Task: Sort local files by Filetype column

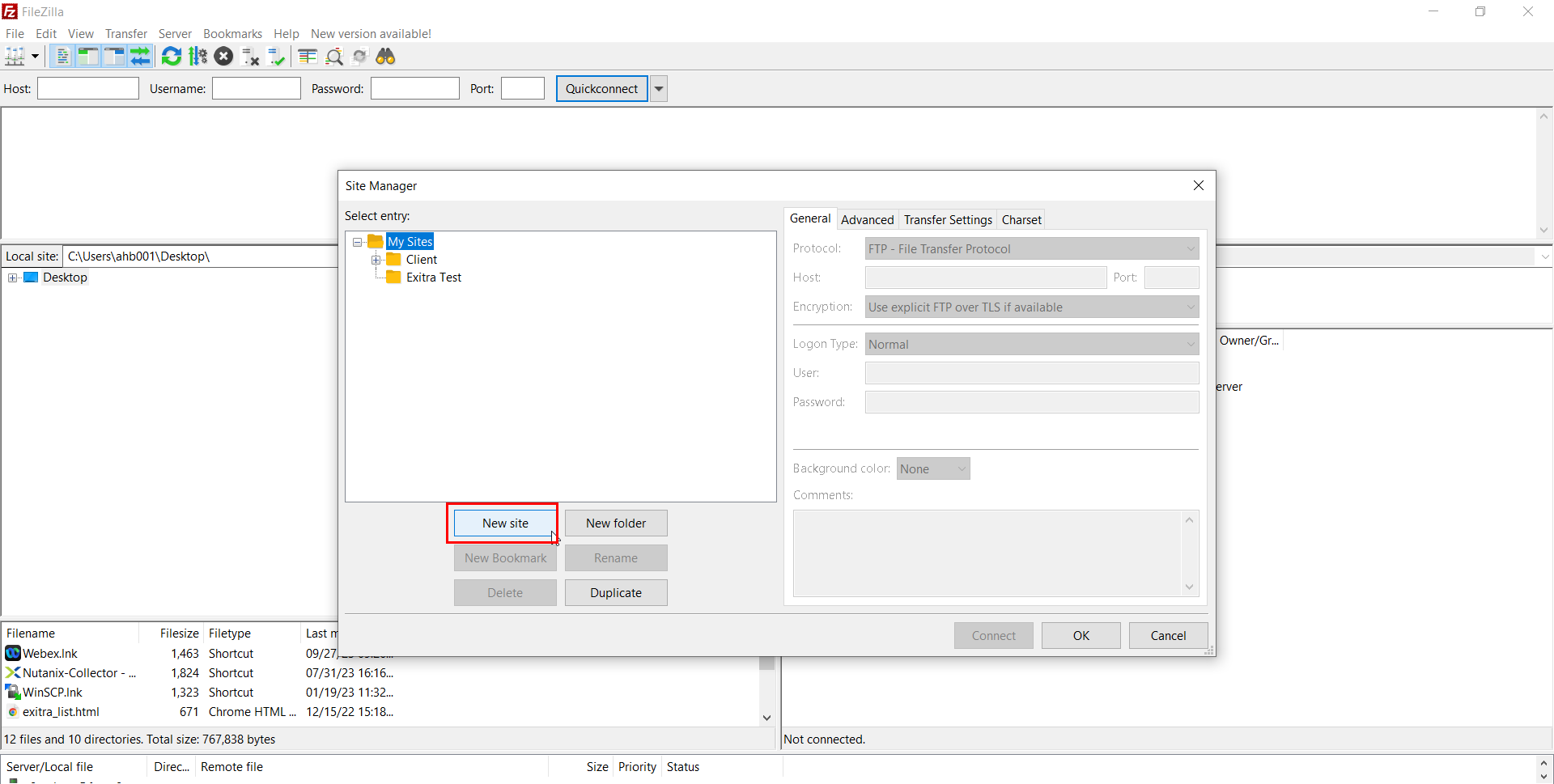Action: (252, 634)
